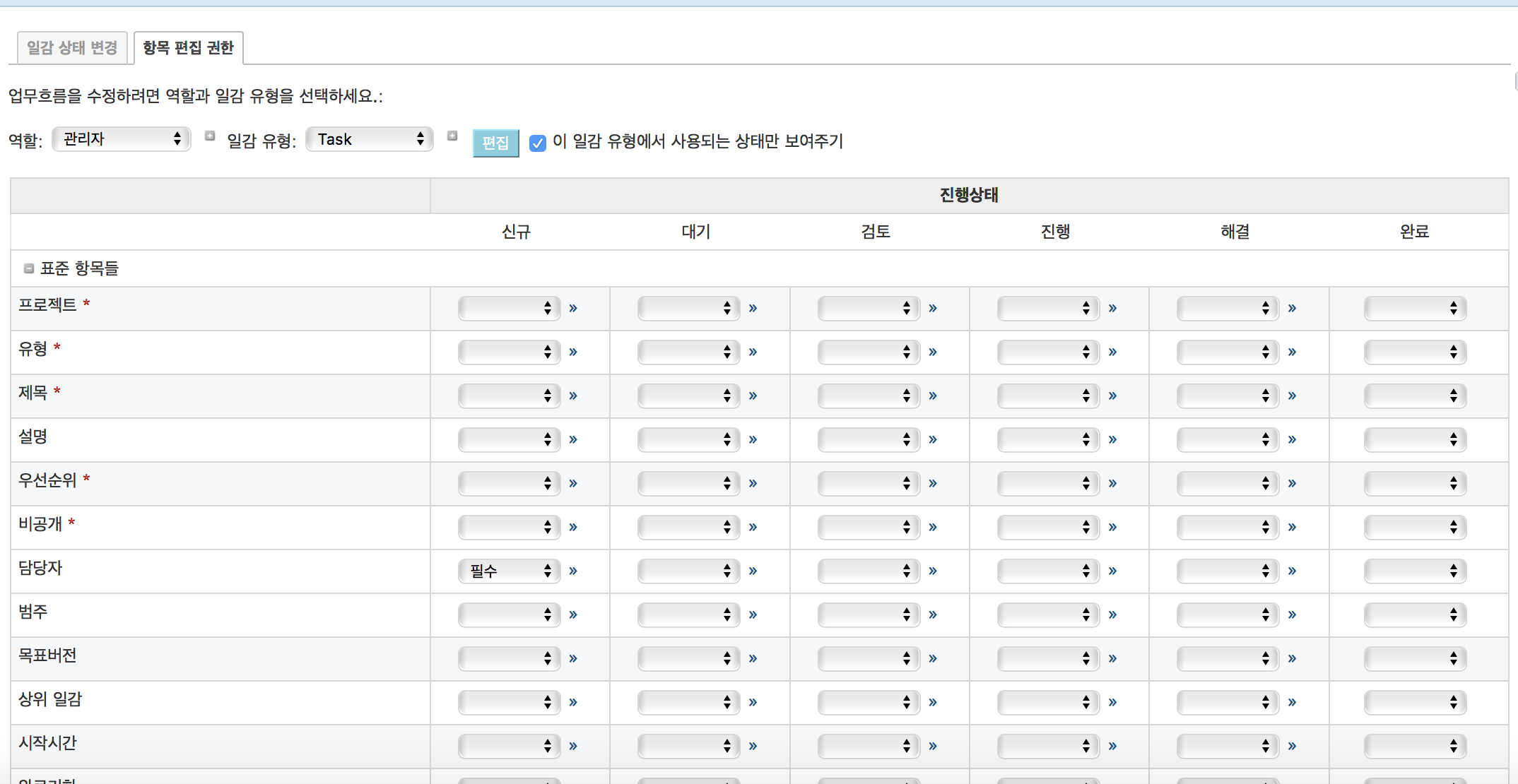Click copy arrow for 프로젝트 in 신규 column
This screenshot has height=784, width=1518.
(x=573, y=309)
